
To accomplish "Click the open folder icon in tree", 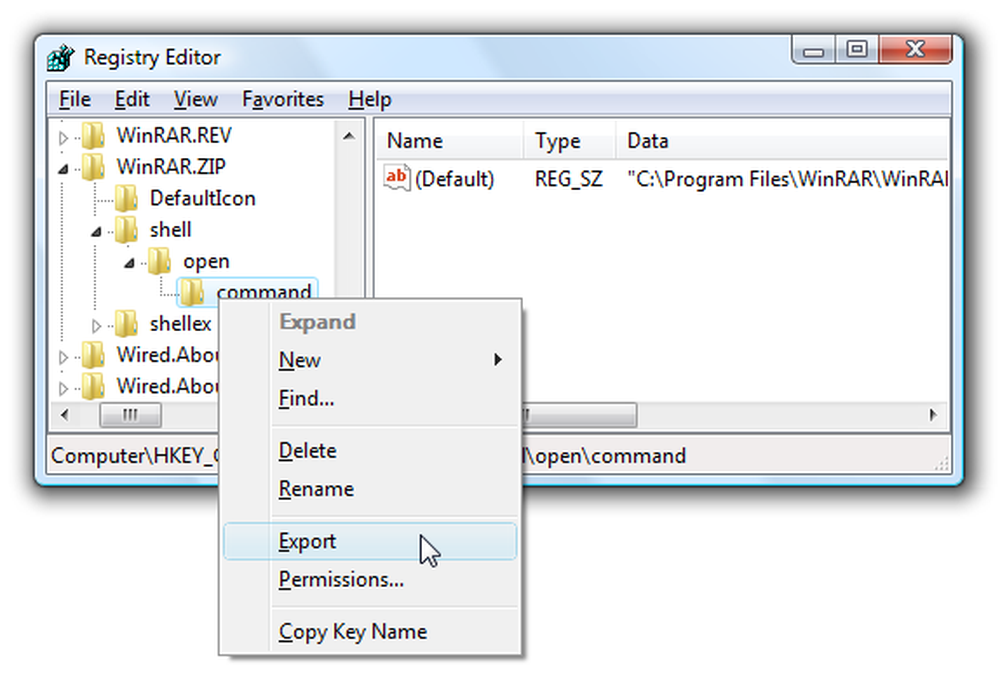I will point(159,261).
